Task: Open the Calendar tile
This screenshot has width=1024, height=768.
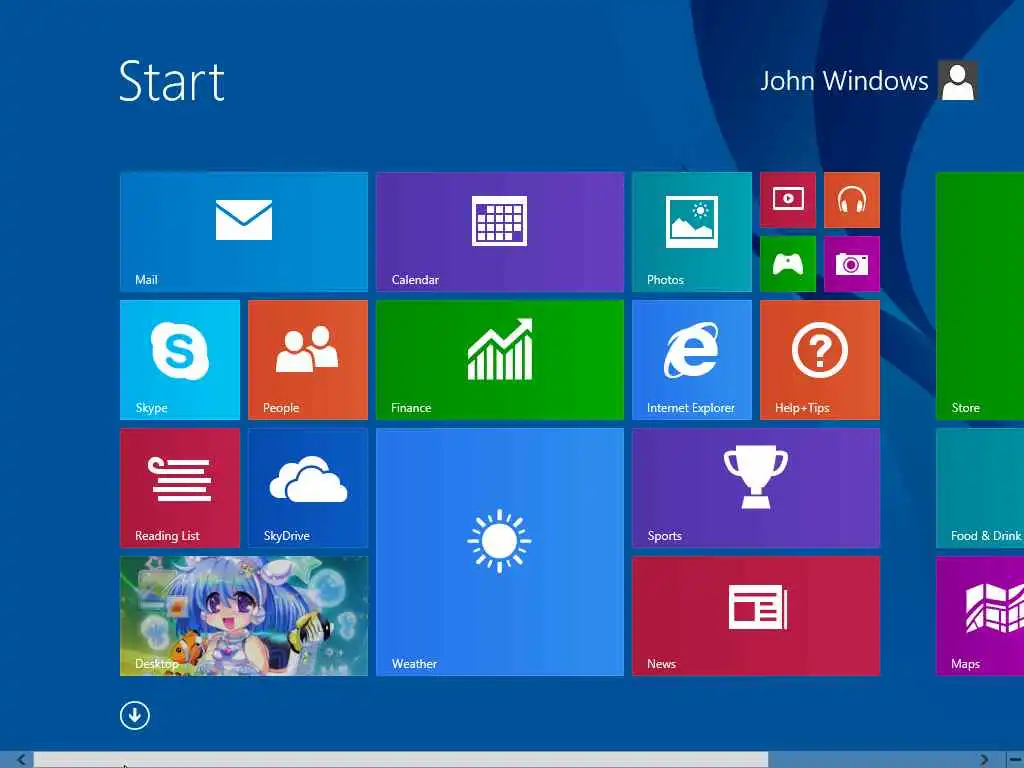Action: 500,232
